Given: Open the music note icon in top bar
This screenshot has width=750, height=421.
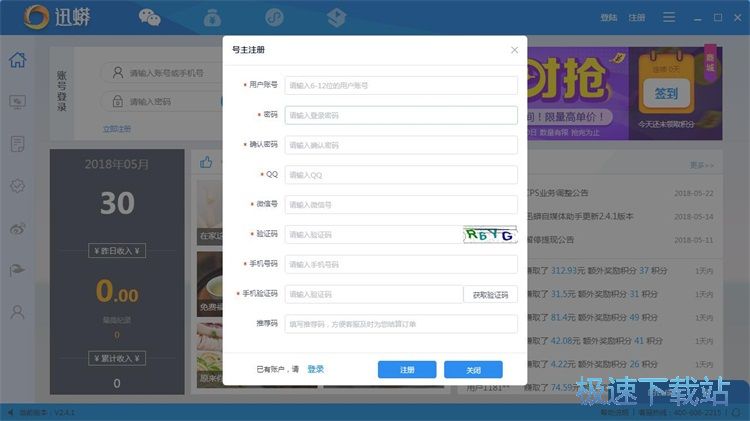Looking at the screenshot, I should [275, 18].
